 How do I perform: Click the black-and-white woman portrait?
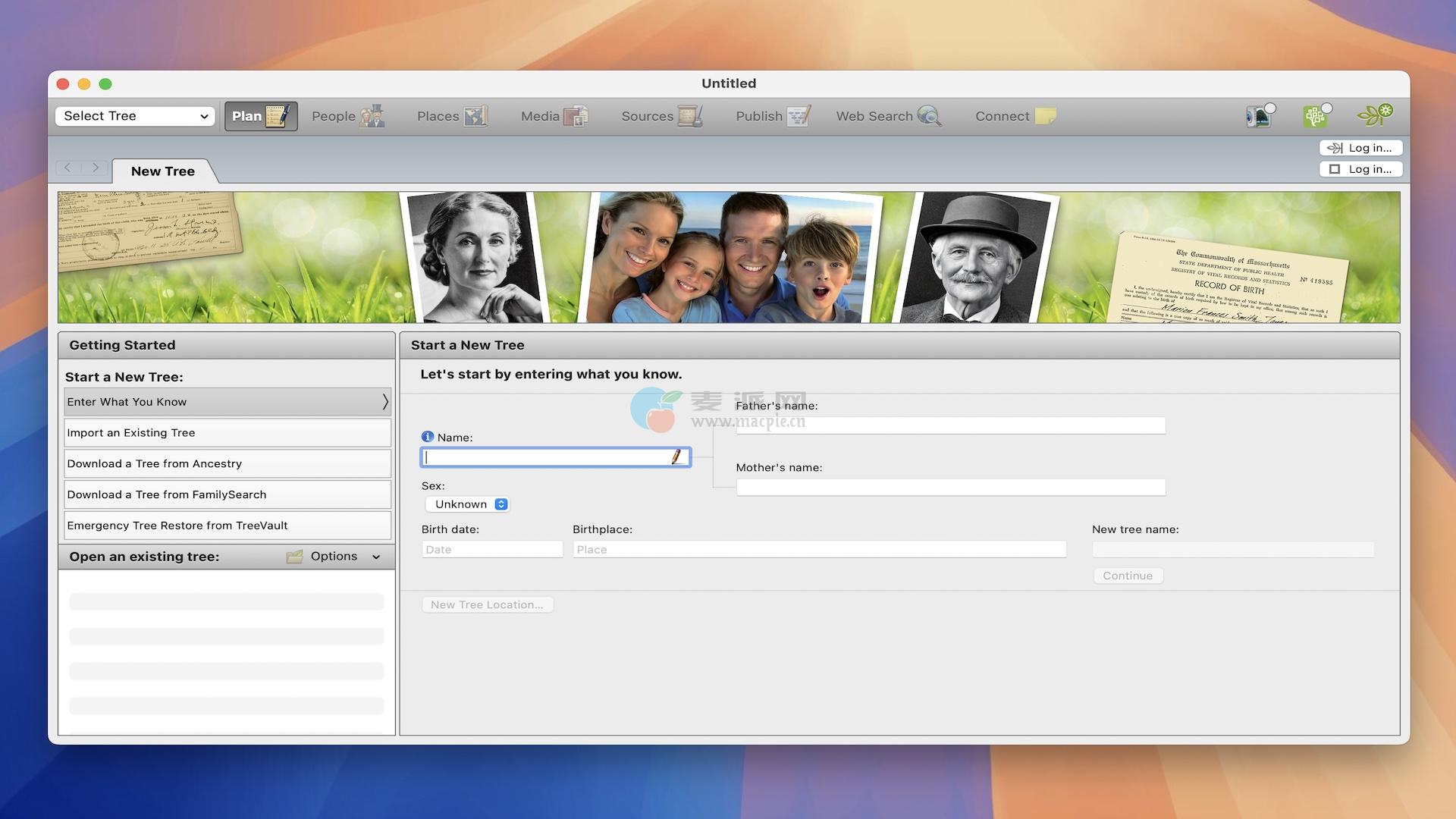pyautogui.click(x=476, y=257)
